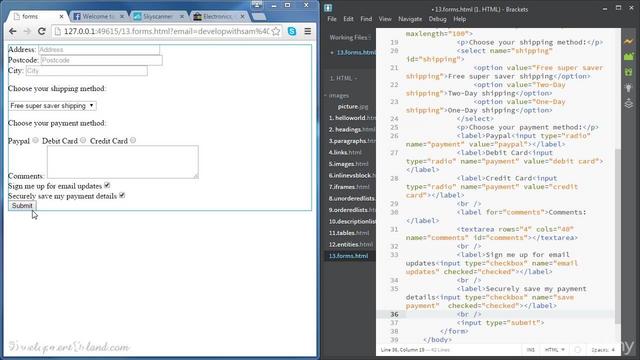Select Debit Card radio button

point(83,140)
